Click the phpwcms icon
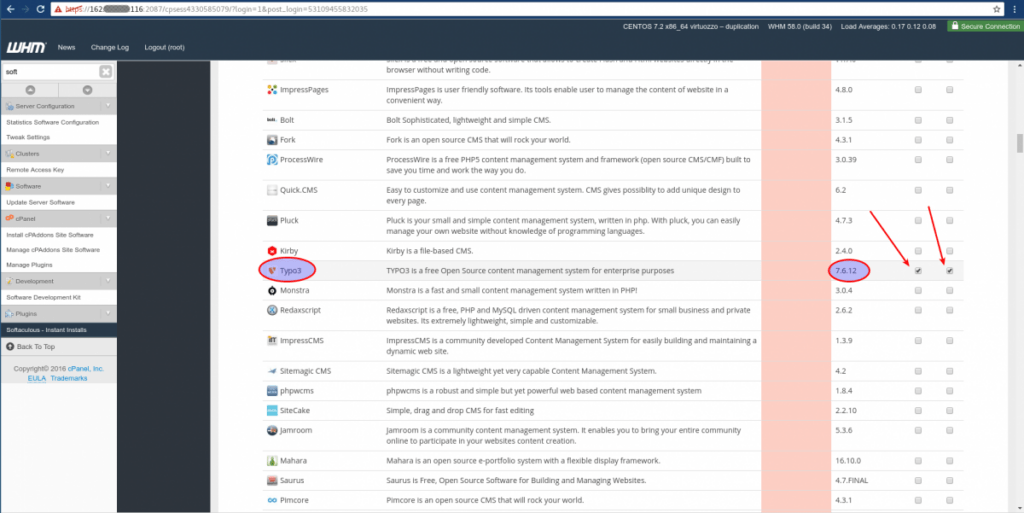 (272, 390)
